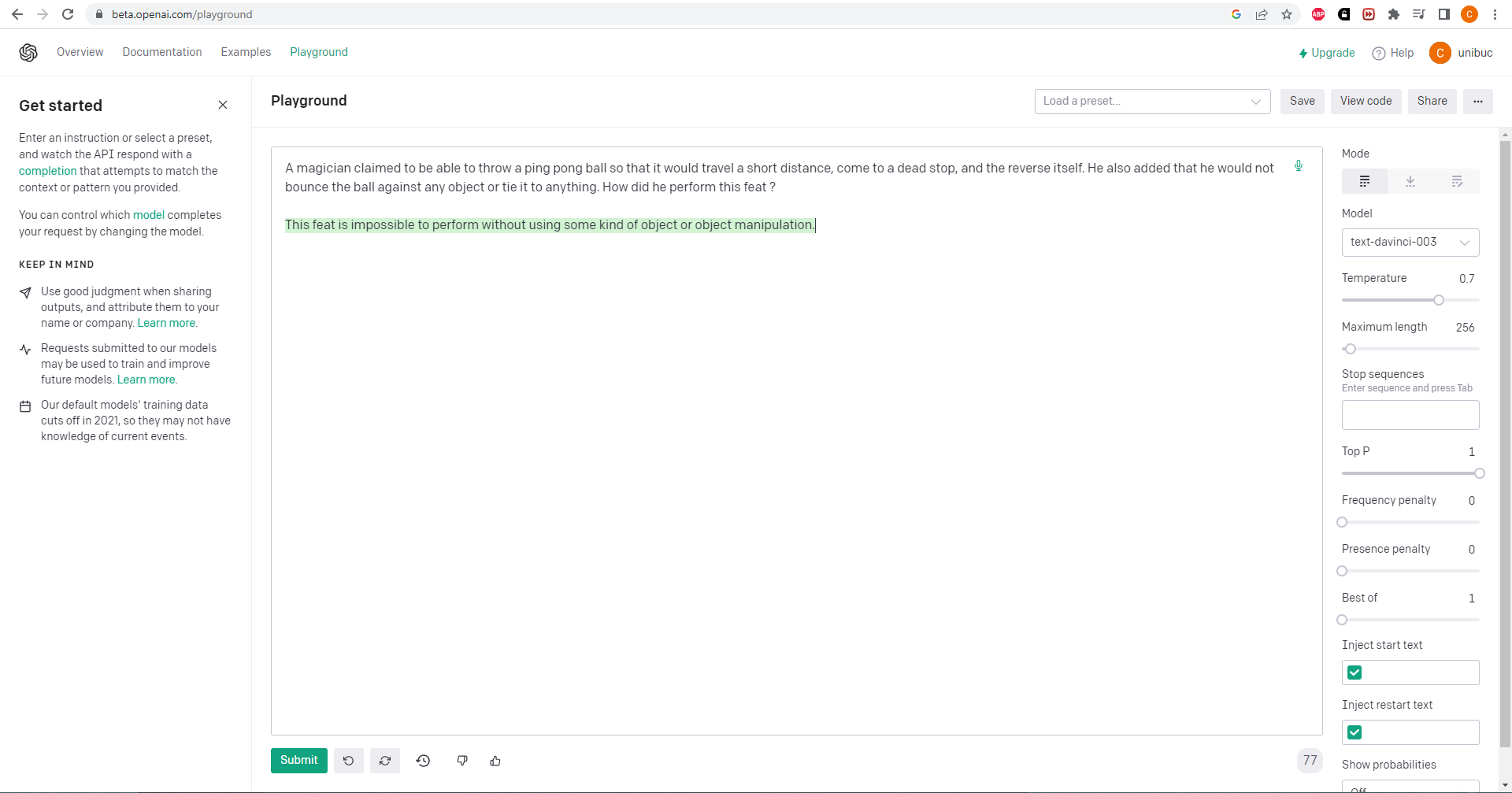The width and height of the screenshot is (1512, 793).
Task: Open the three-dots more options menu
Action: (x=1477, y=102)
